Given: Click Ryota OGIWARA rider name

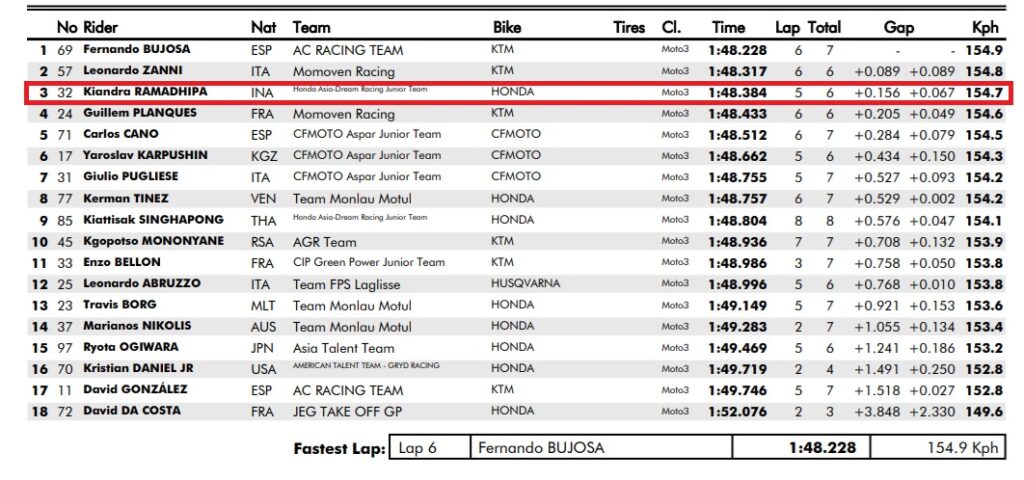Looking at the screenshot, I should pos(130,347).
